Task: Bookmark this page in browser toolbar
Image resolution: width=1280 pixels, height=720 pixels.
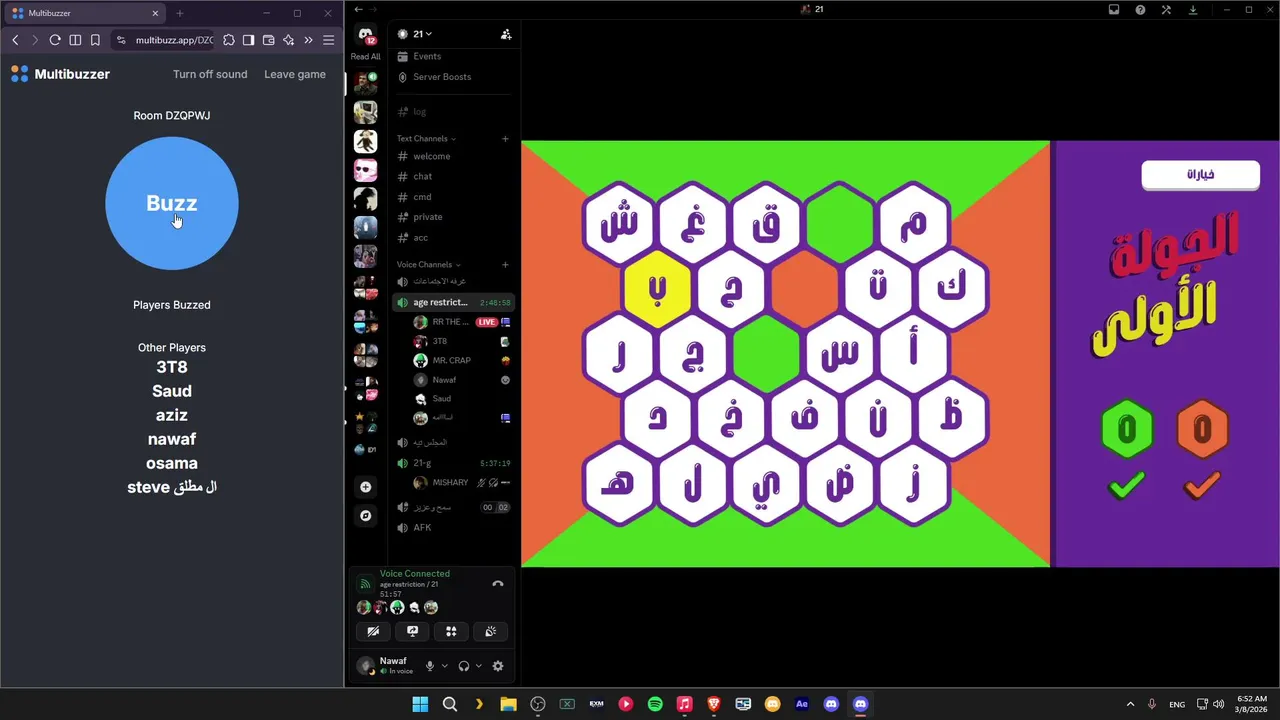Action: 95,40
